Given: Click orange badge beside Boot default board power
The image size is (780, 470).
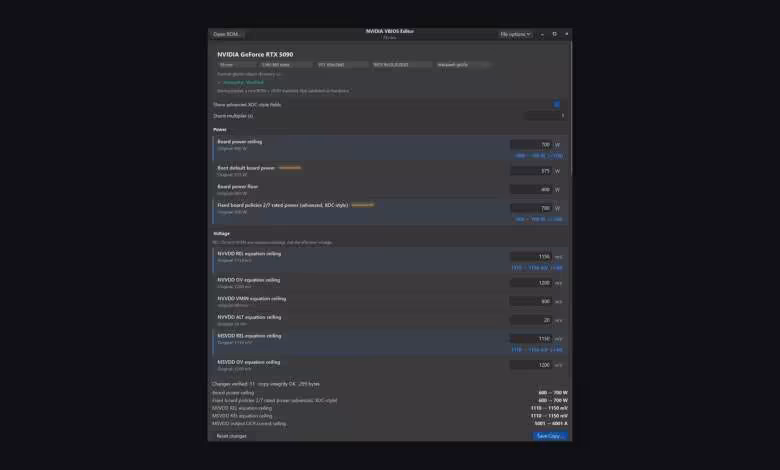Looking at the screenshot, I should pos(290,168).
